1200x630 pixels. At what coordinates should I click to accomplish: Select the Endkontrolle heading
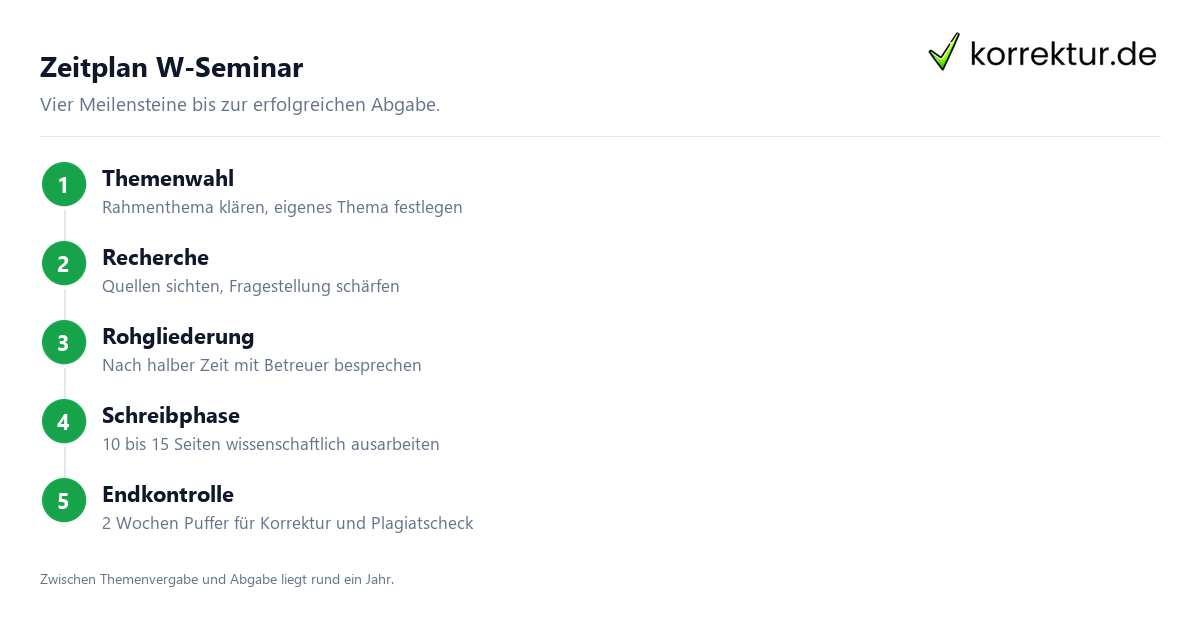[x=168, y=495]
